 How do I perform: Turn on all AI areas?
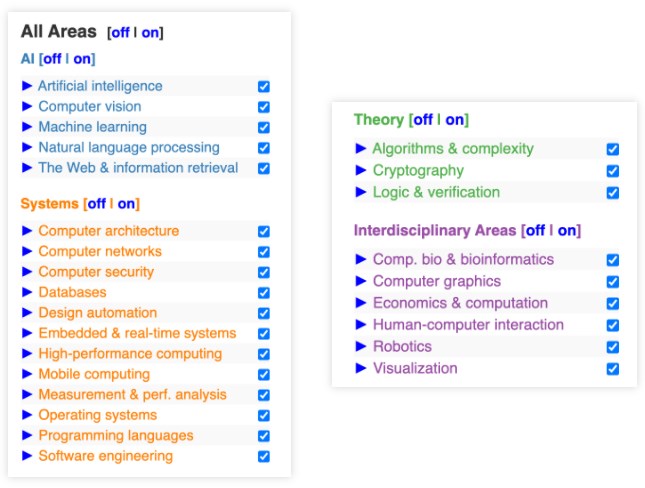coord(82,59)
